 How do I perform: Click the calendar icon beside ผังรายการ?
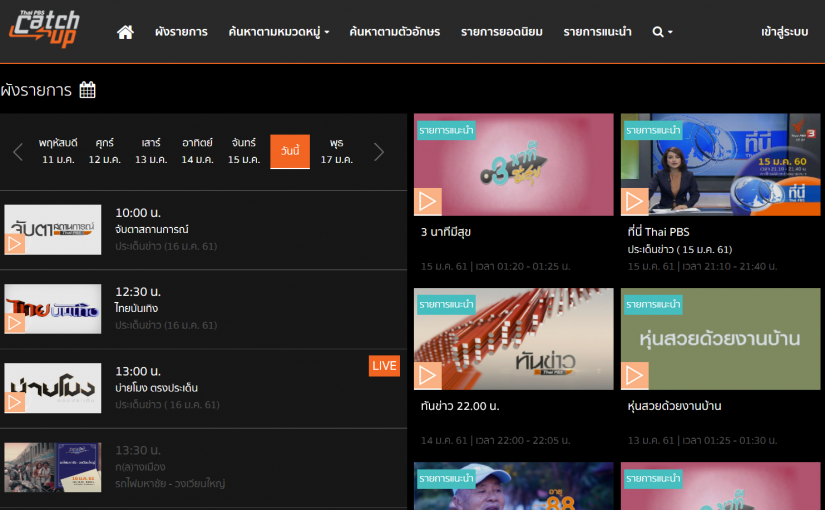click(x=88, y=90)
